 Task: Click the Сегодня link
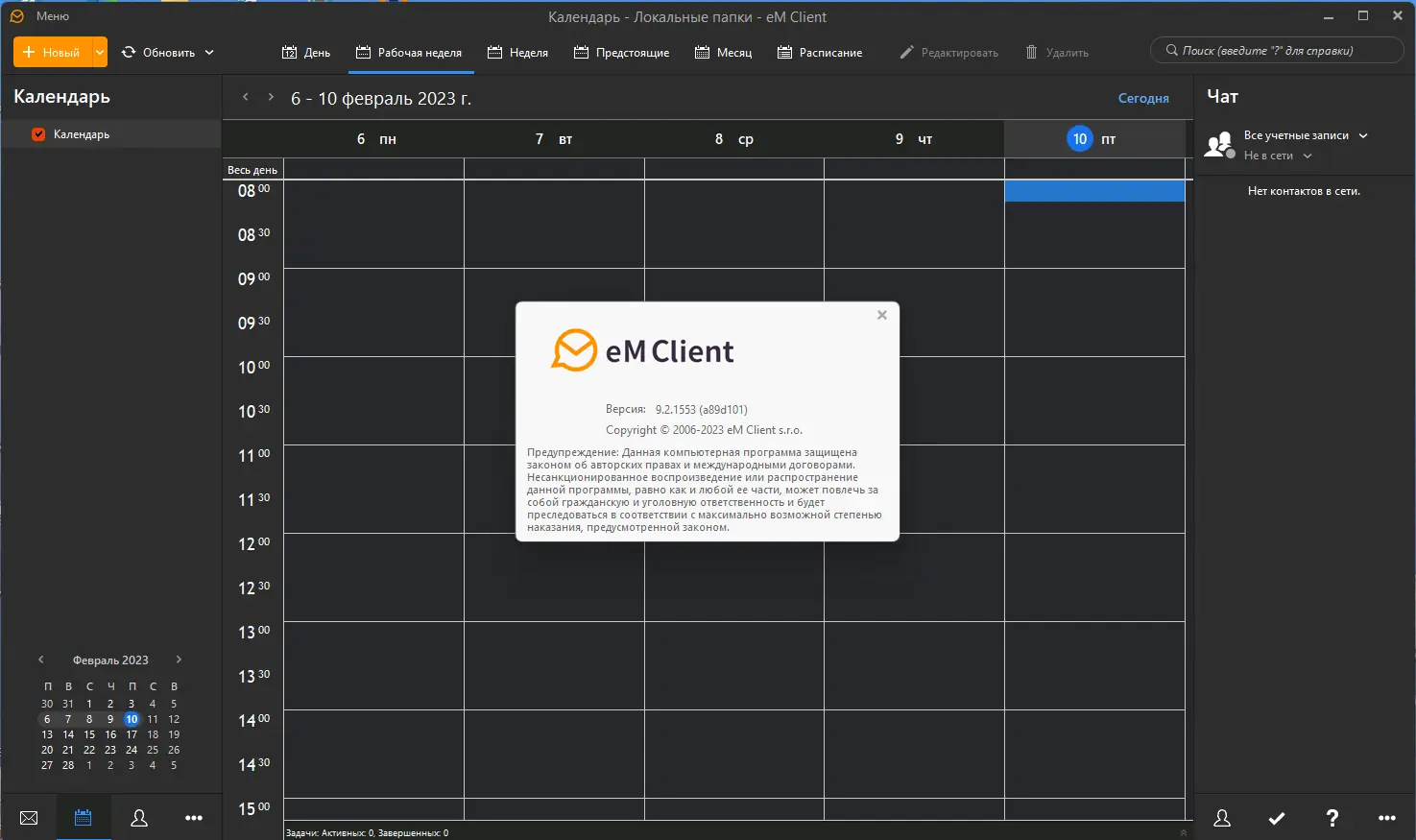coord(1143,98)
